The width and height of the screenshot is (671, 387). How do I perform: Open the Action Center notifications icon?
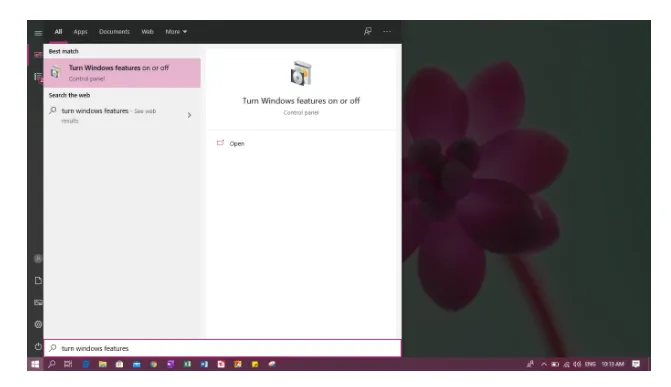tap(636, 364)
